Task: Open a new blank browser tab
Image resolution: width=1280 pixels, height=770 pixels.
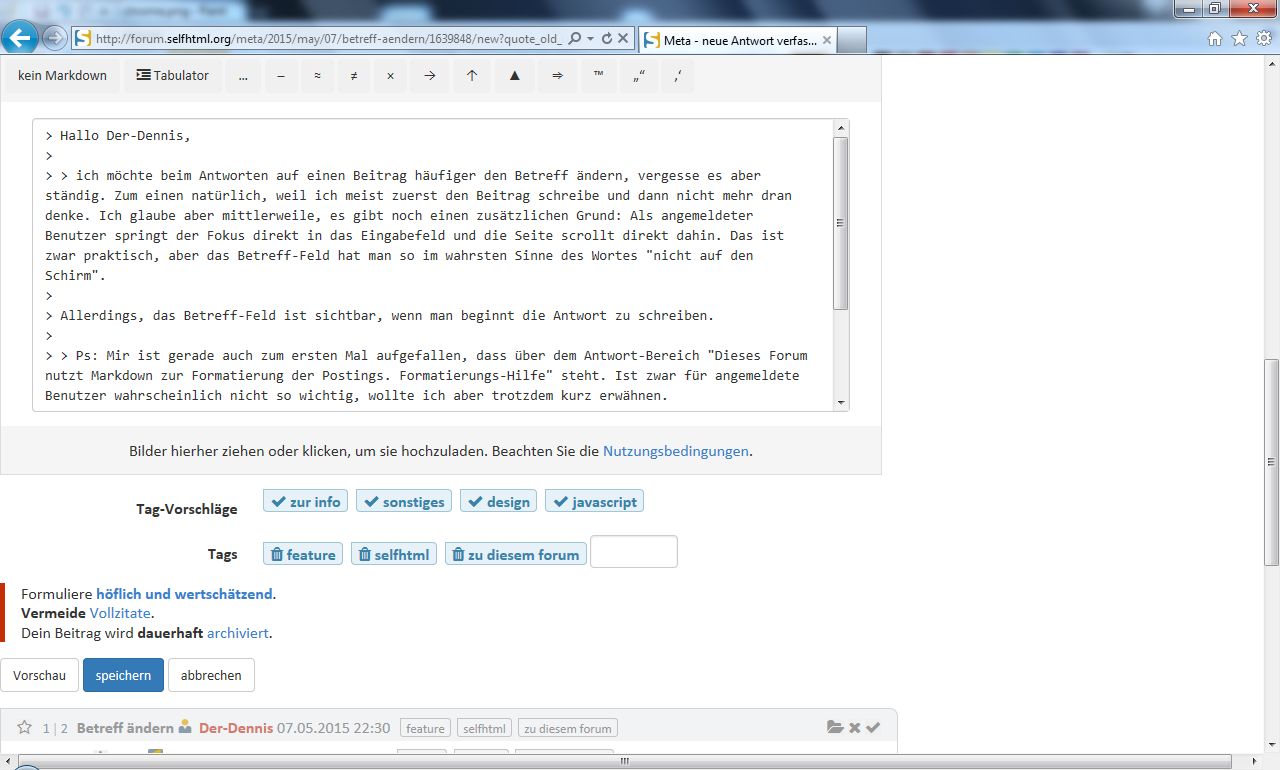Action: pos(851,40)
